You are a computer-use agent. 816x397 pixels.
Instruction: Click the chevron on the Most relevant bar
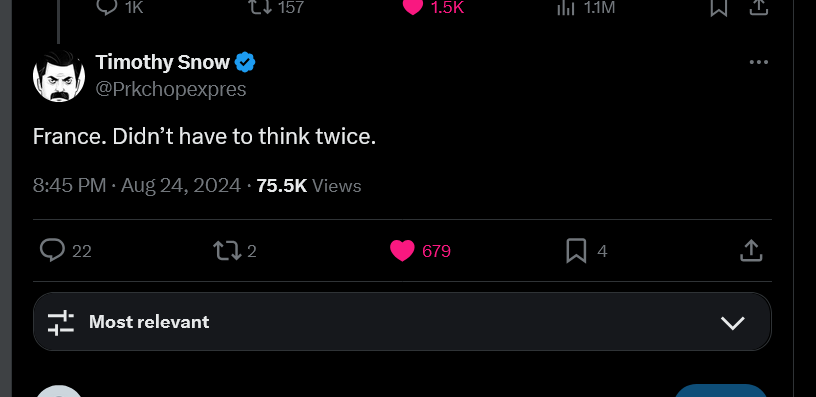(733, 323)
